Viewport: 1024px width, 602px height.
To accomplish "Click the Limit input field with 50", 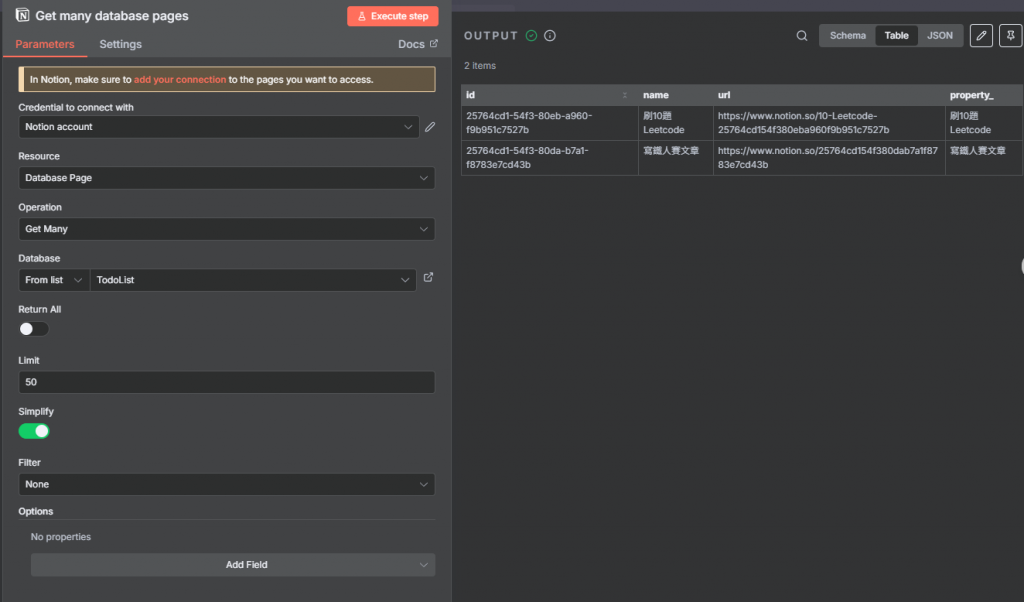I will click(x=227, y=382).
